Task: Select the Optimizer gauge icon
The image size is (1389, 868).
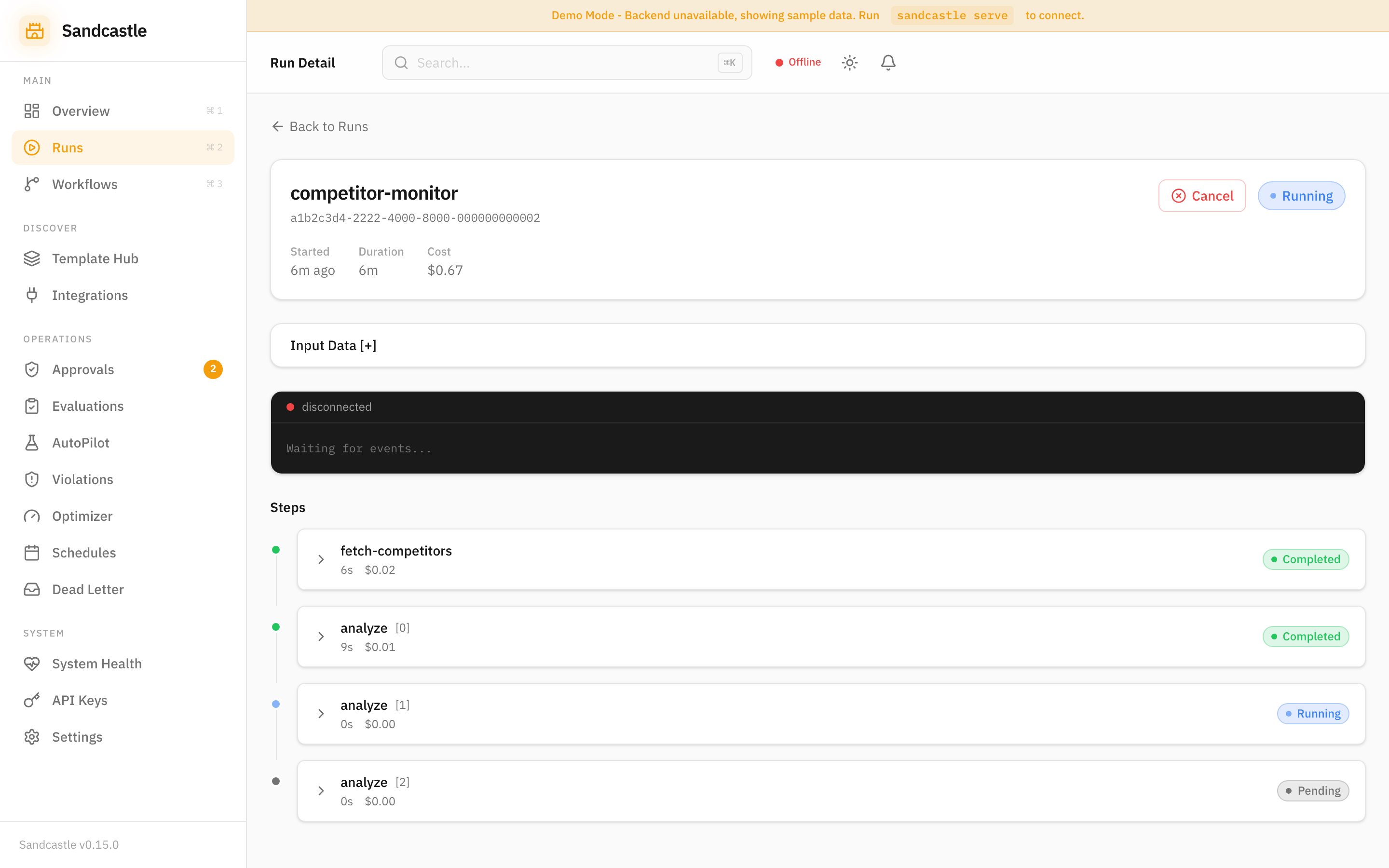Action: coord(31,515)
